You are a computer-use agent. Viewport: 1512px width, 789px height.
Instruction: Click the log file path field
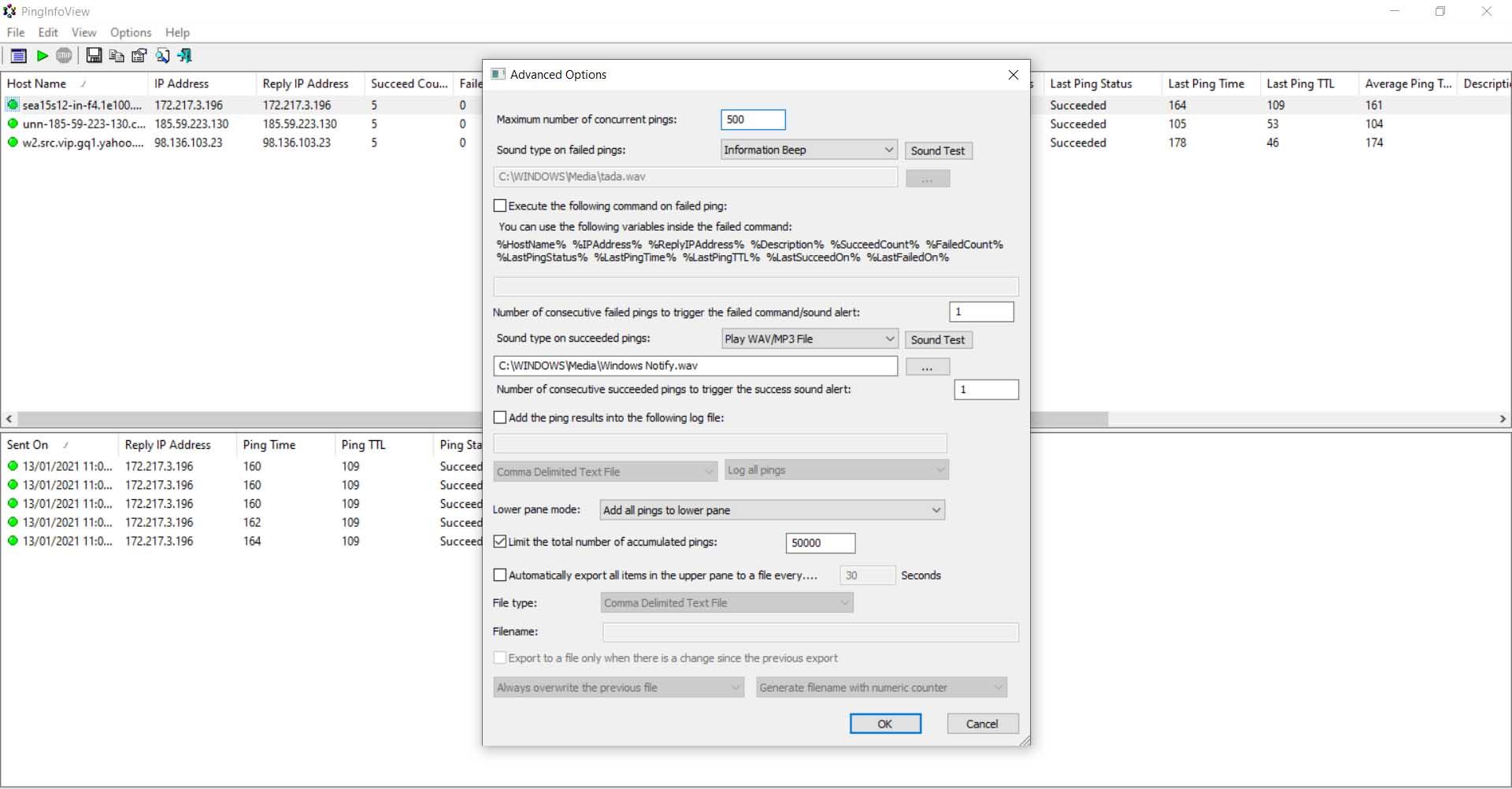point(720,443)
